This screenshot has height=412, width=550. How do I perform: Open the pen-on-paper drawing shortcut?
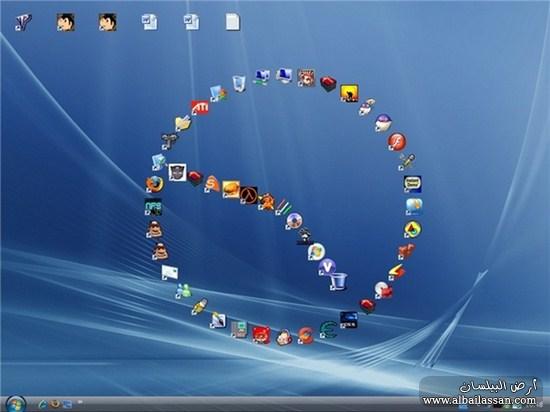tap(218, 320)
